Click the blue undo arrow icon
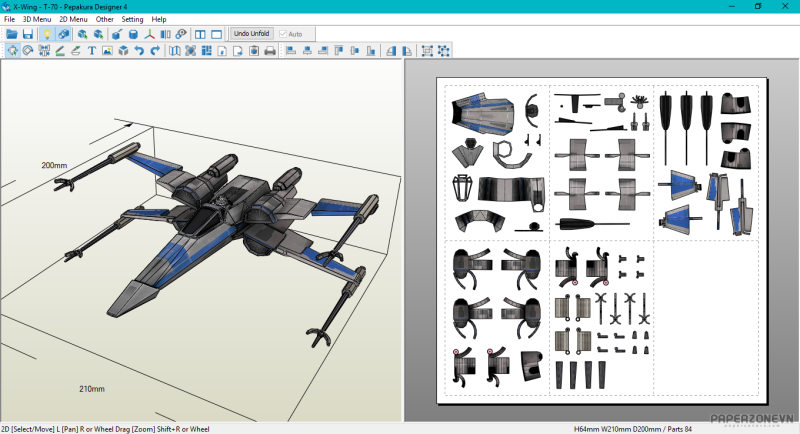800x434 pixels. coord(139,50)
